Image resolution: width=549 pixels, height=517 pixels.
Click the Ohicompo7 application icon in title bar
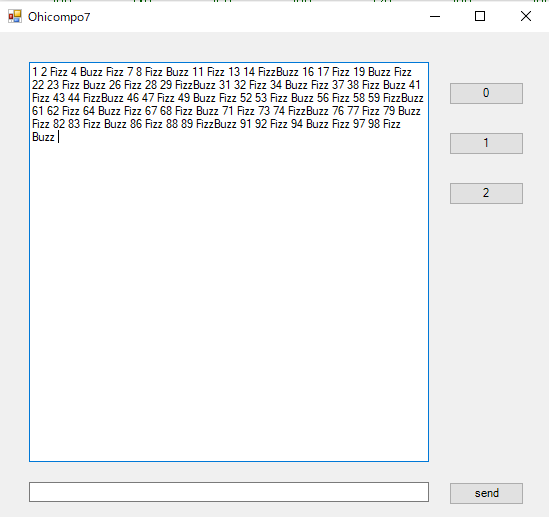coord(15,16)
